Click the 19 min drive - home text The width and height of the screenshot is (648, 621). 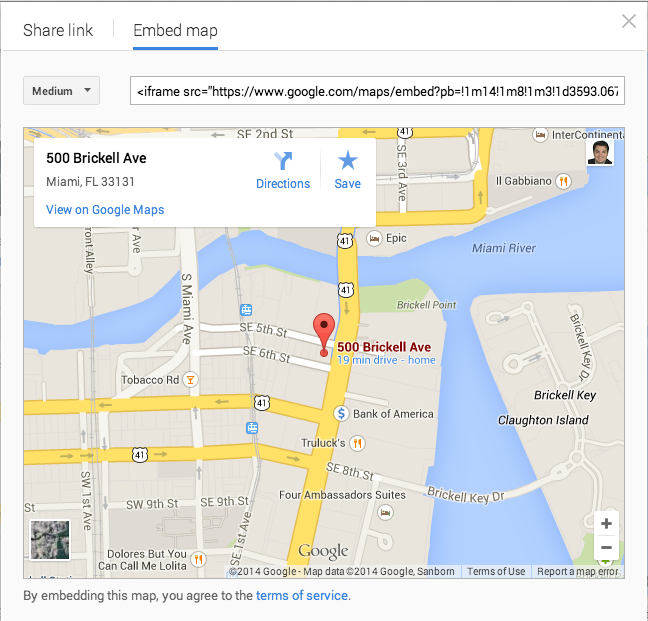(x=386, y=360)
